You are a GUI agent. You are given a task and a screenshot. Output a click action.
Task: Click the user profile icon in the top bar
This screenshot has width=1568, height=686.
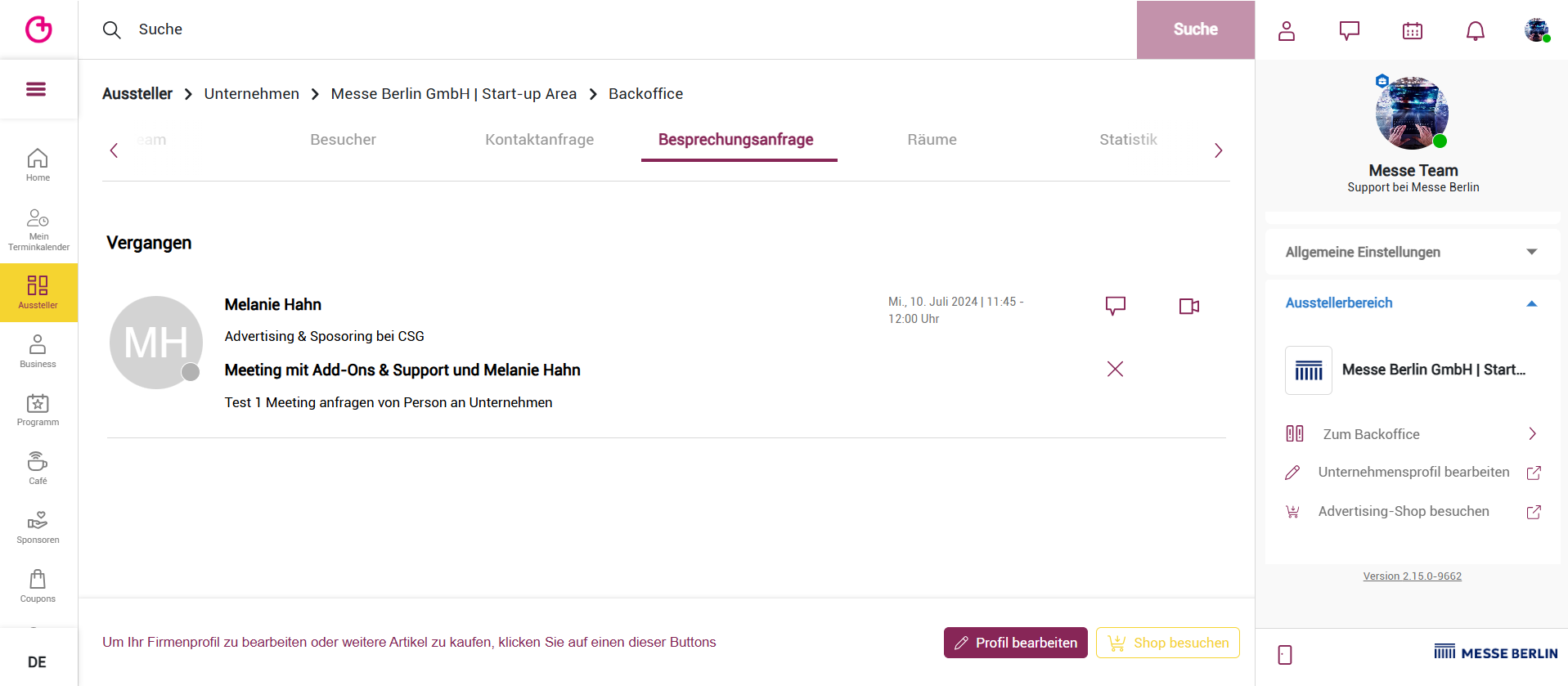[1287, 31]
